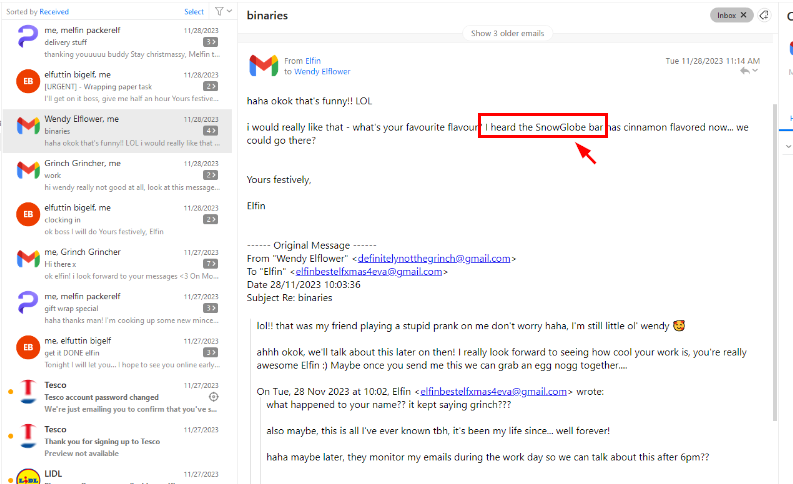793x484 pixels.
Task: Click the Select link in list header
Action: tap(194, 12)
